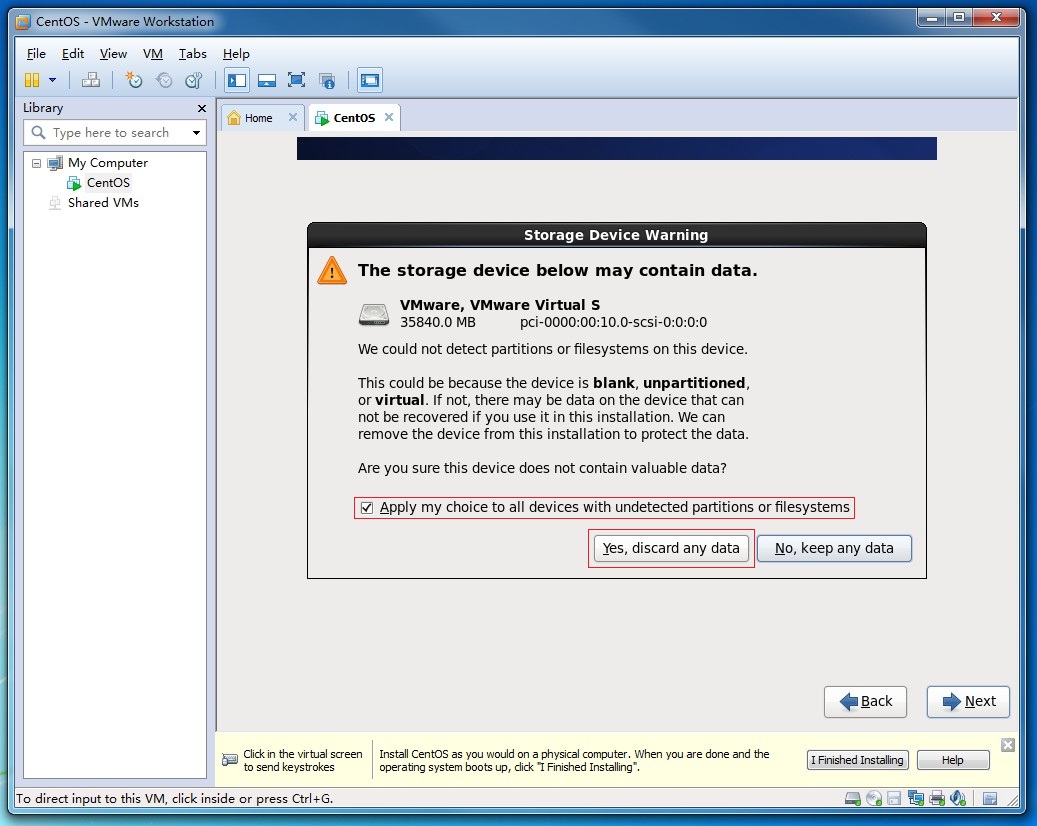Uncheck Apply my choice to all devices

[367, 508]
